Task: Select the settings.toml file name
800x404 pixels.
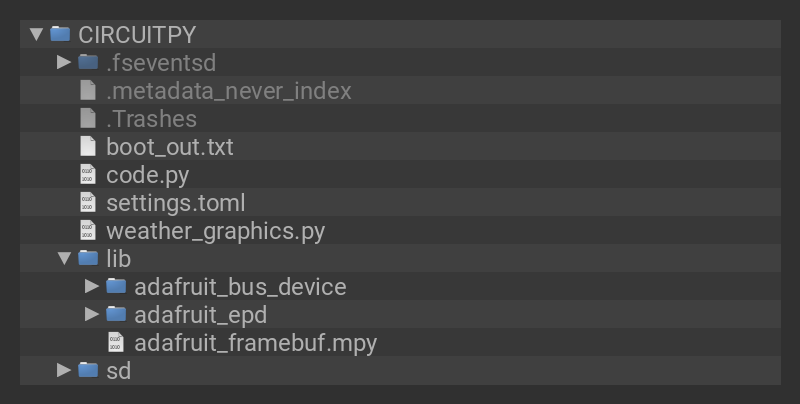Action: click(175, 203)
